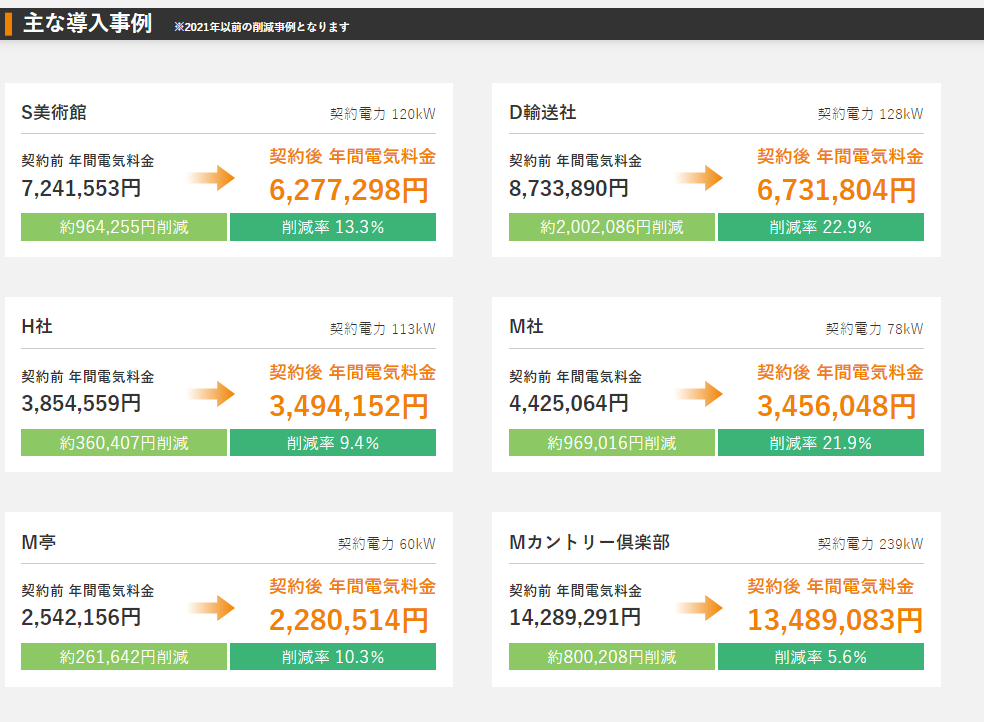Click the 主な導入事例 section heading
984x722 pixels.
[x=87, y=23]
